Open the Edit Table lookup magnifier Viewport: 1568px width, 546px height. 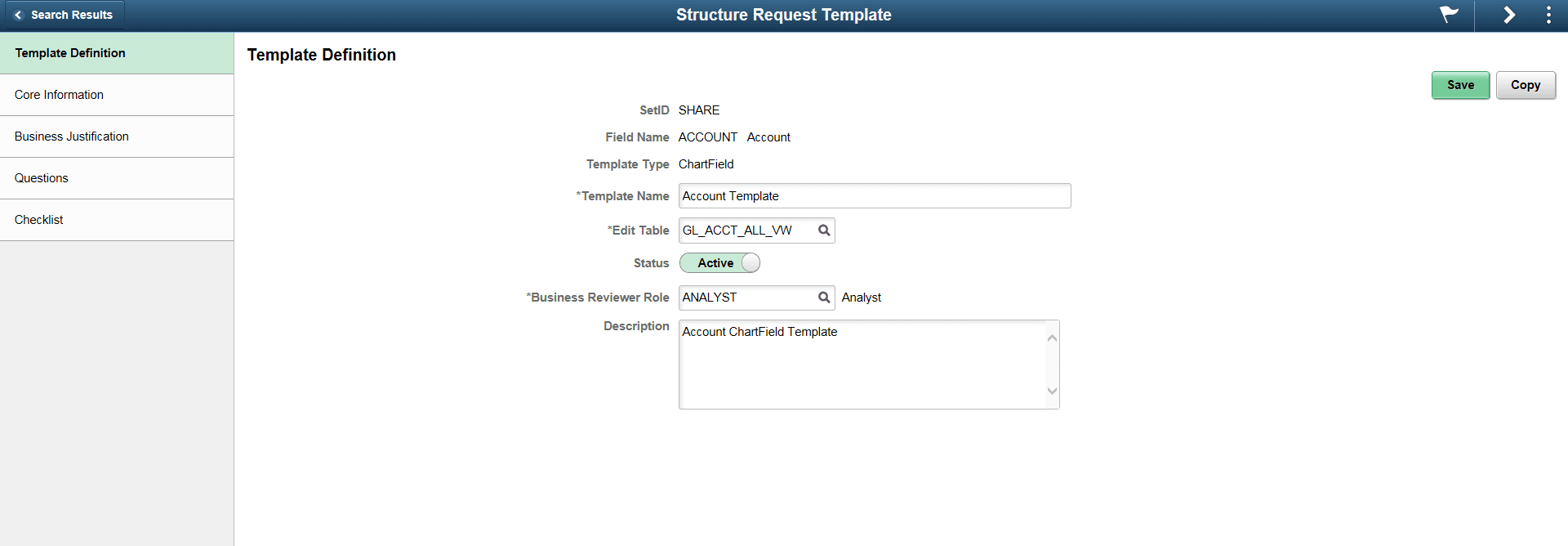pyautogui.click(x=824, y=230)
